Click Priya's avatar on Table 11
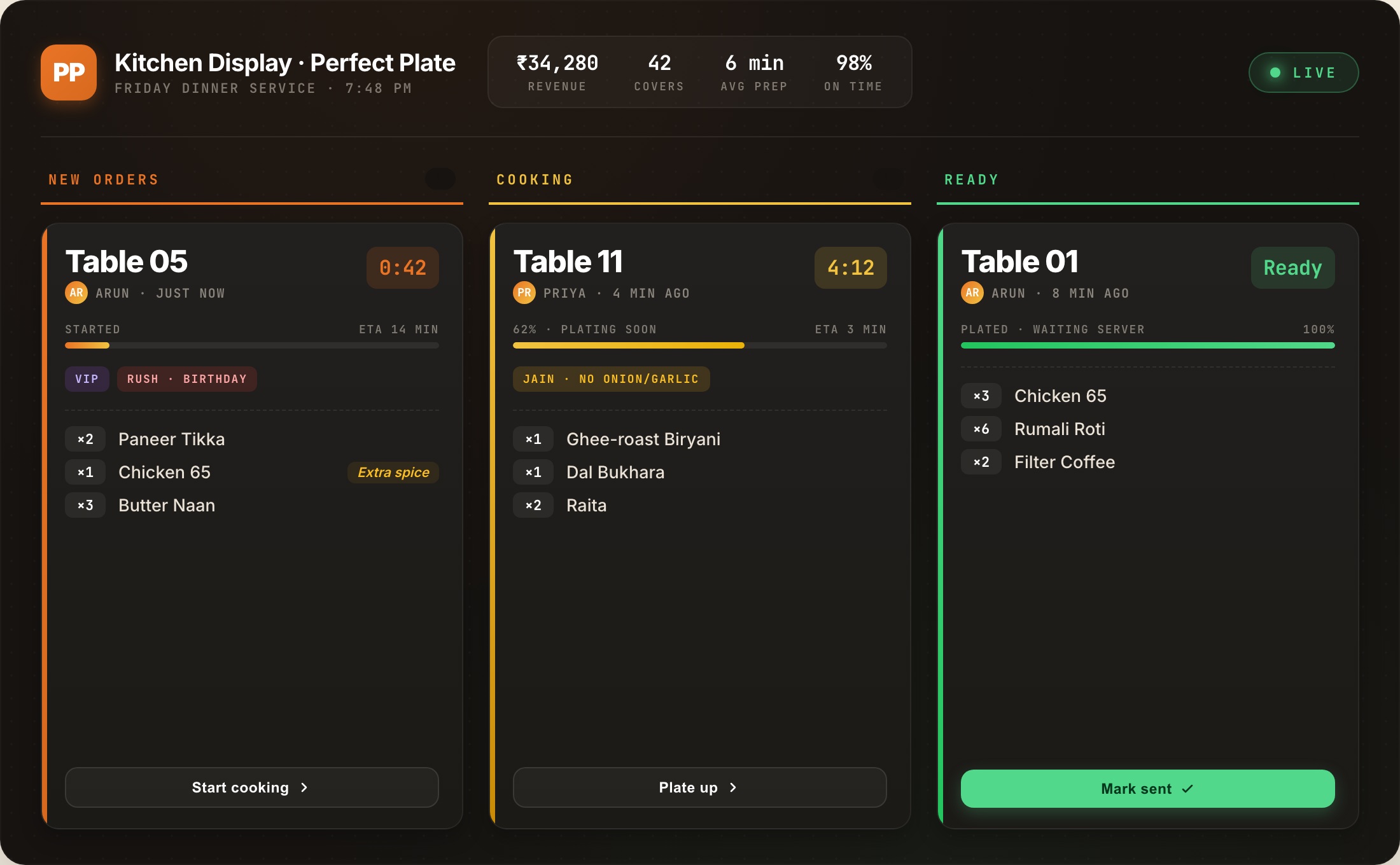1400x865 pixels. point(524,293)
